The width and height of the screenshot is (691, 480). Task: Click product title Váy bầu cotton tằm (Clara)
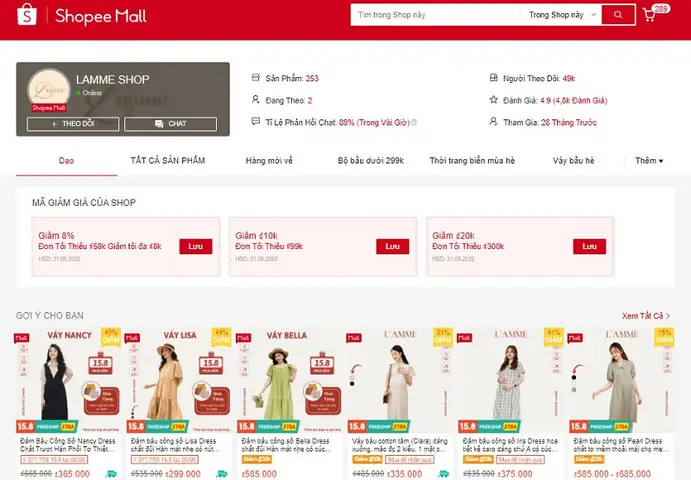click(x=400, y=445)
